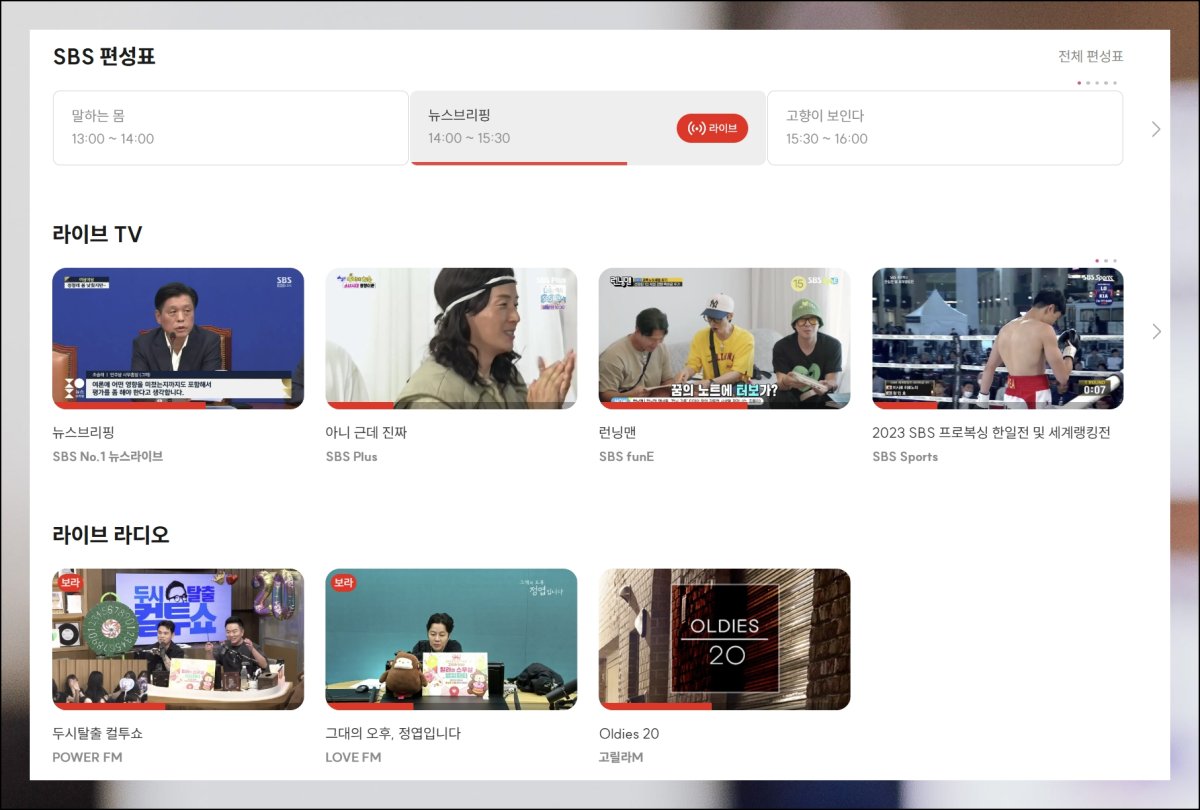Open the 뉴스브리핑 live TV thumbnail
Image resolution: width=1200 pixels, height=810 pixels.
coord(178,338)
